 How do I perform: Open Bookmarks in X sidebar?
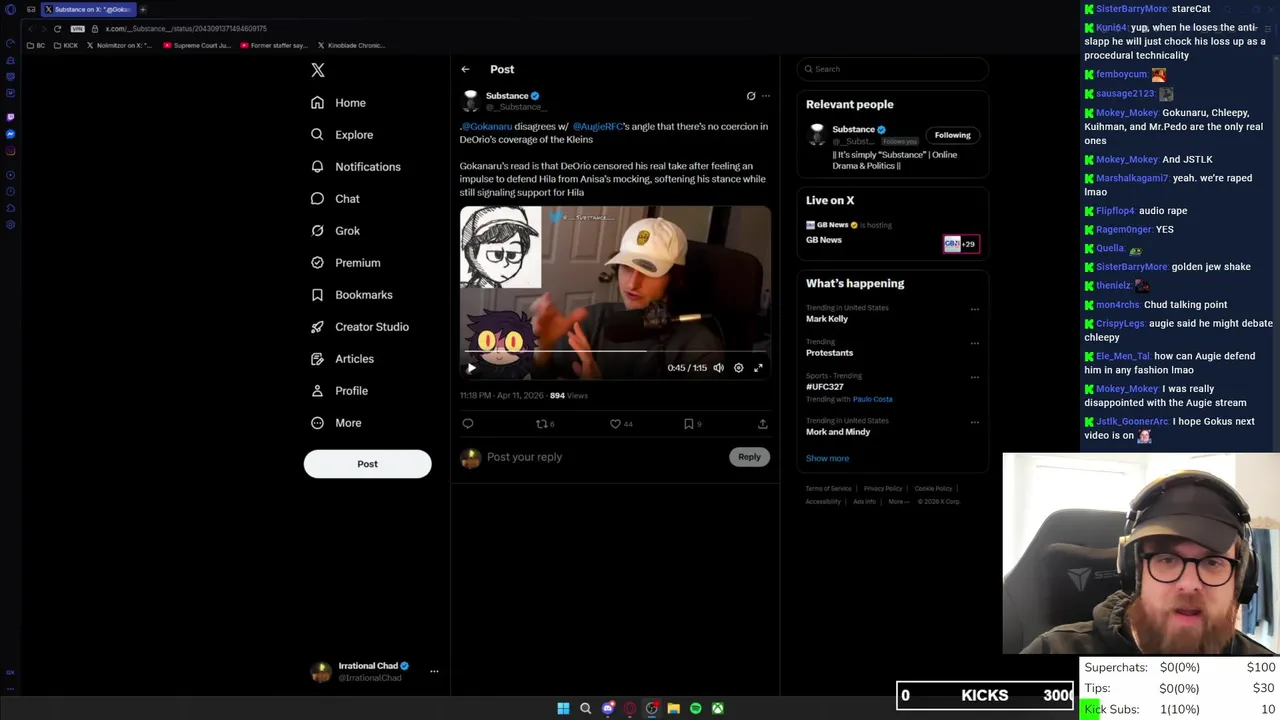pos(351,295)
